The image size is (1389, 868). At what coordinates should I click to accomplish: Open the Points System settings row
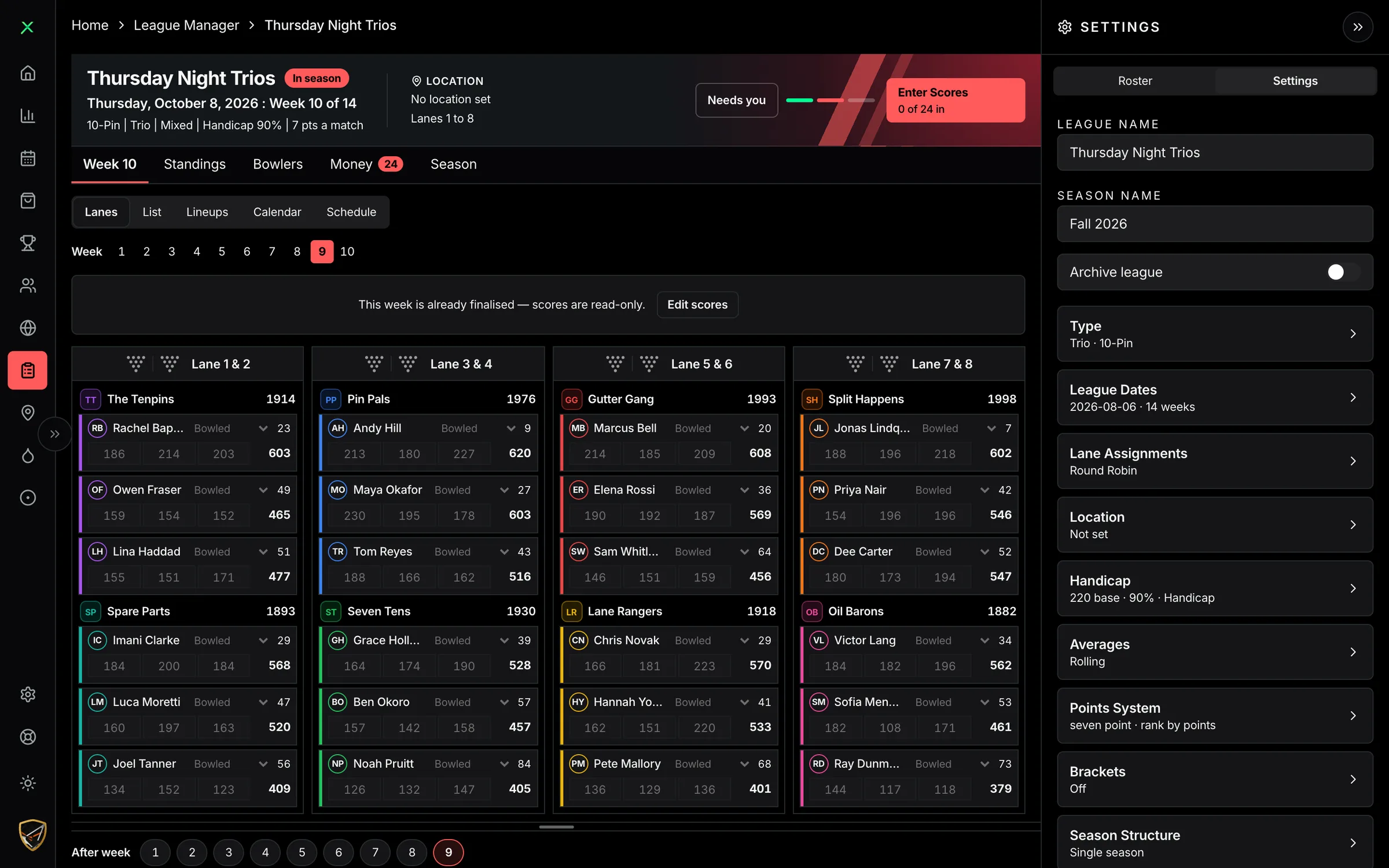coord(1215,716)
